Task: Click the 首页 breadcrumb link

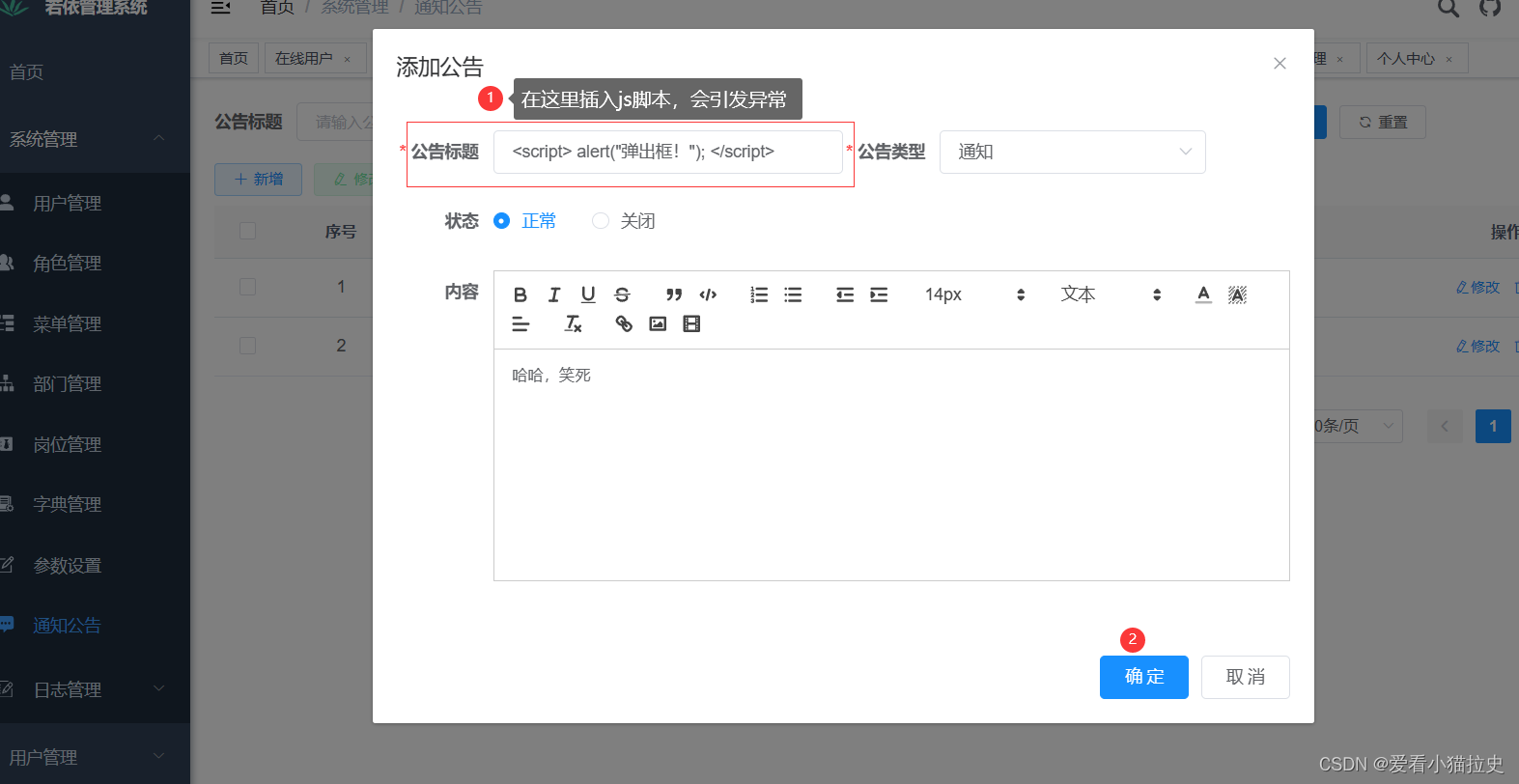Action: tap(277, 8)
